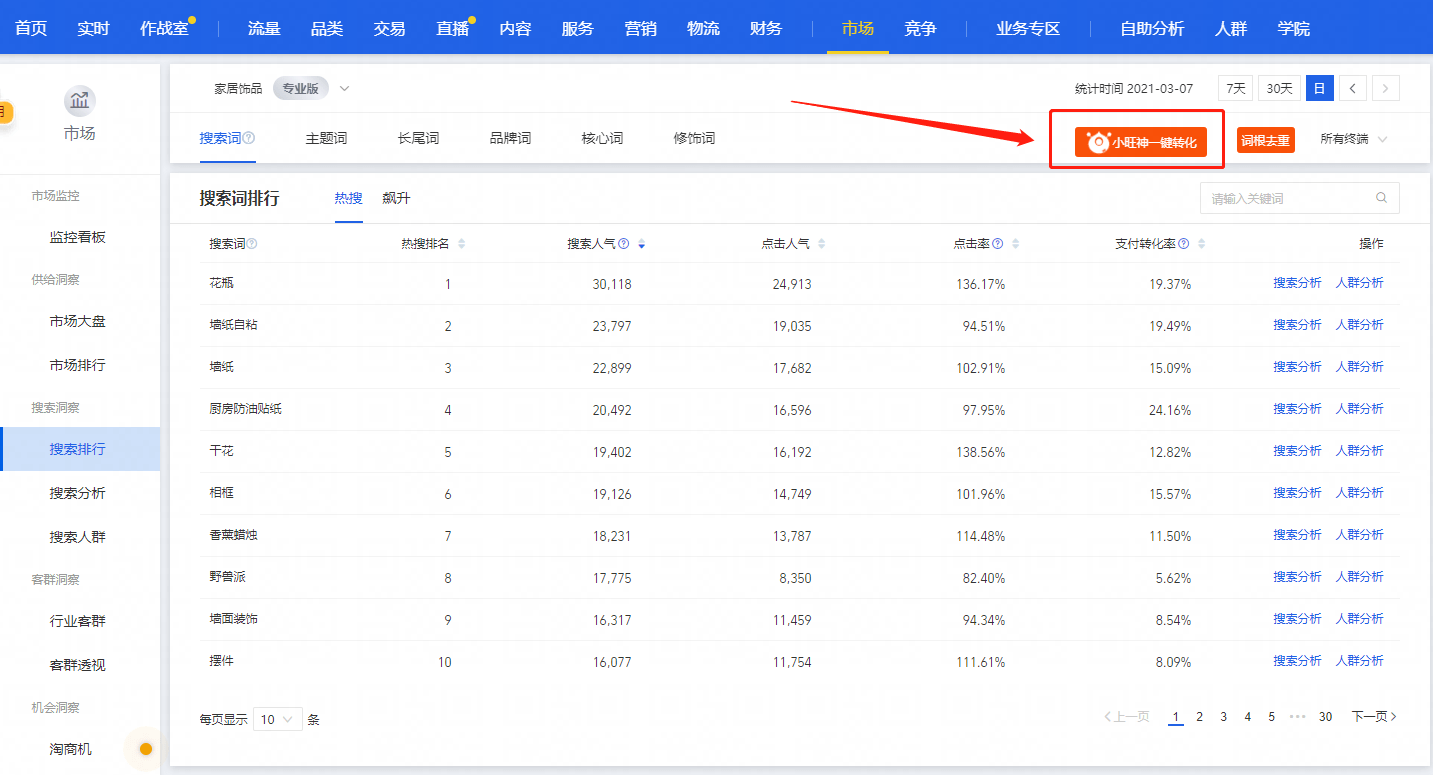
Task: Open 搜索分析 in sidebar
Action: coord(78,493)
